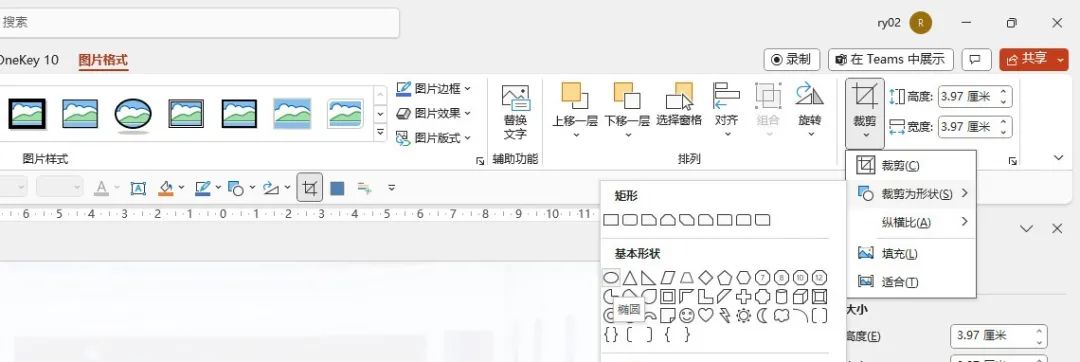This screenshot has width=1080, height=362.
Task: Open 图片效果 dropdown
Action: pyautogui.click(x=434, y=113)
